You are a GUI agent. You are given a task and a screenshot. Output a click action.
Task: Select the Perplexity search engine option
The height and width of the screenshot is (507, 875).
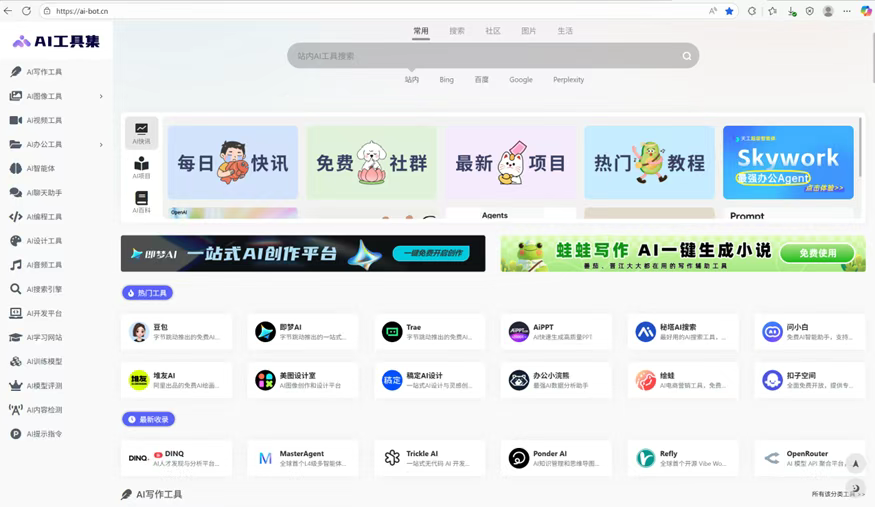[569, 80]
